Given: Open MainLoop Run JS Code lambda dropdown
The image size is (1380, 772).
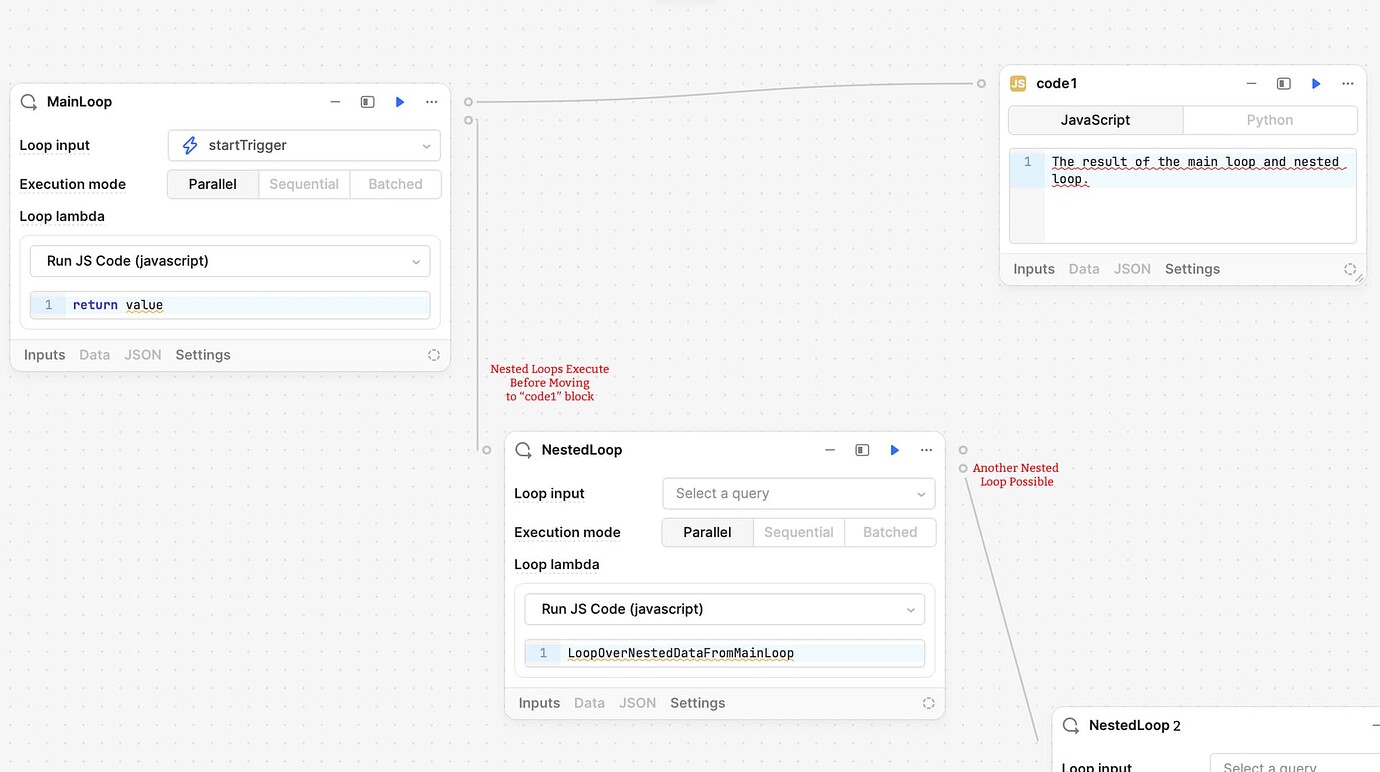Looking at the screenshot, I should pos(230,261).
